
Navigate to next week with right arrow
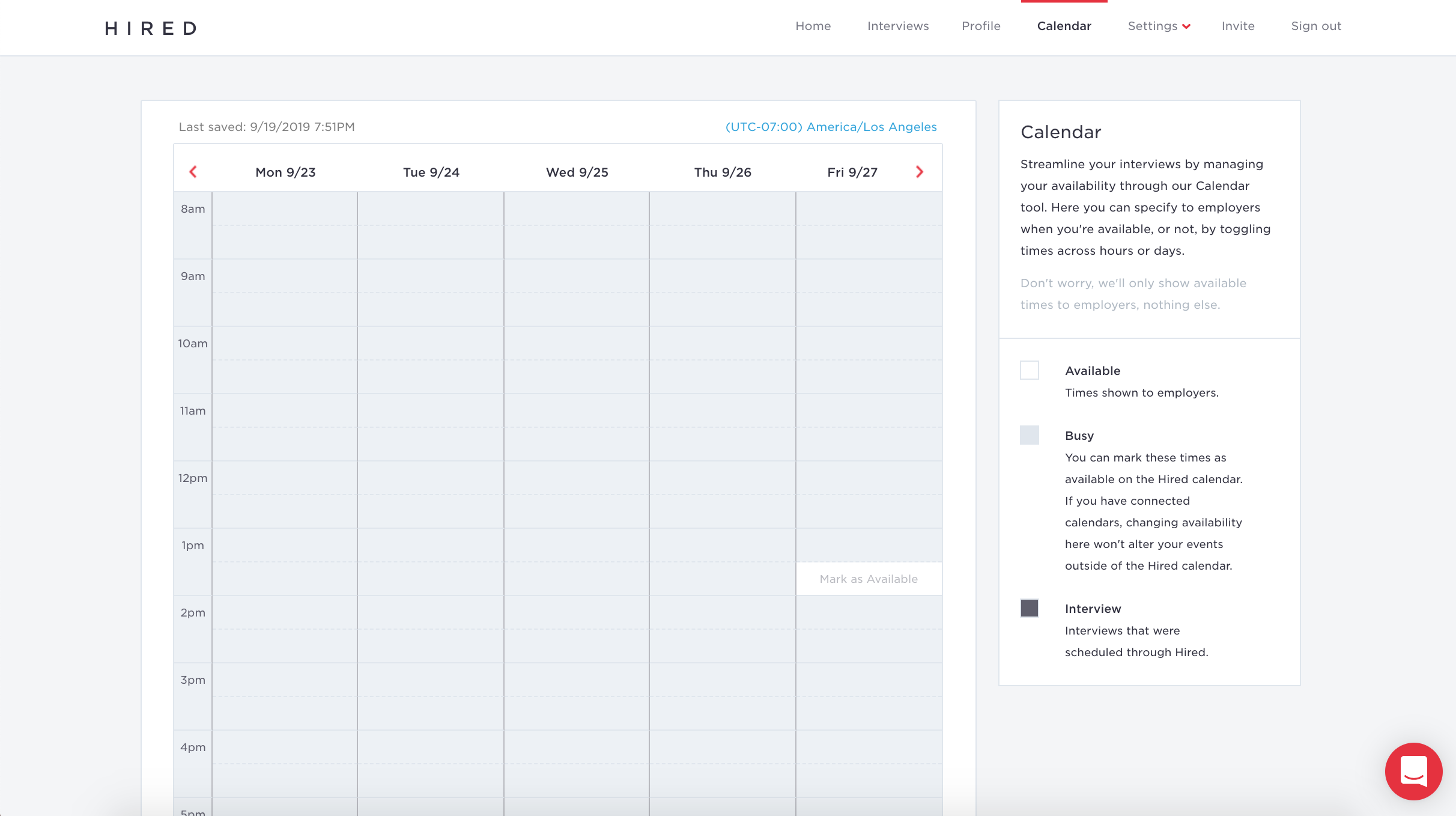pyautogui.click(x=920, y=172)
